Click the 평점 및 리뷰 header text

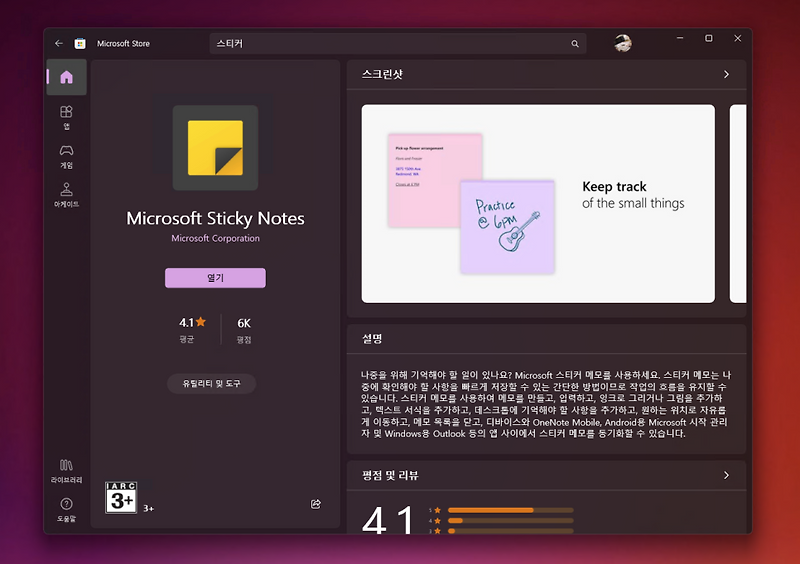pos(390,475)
